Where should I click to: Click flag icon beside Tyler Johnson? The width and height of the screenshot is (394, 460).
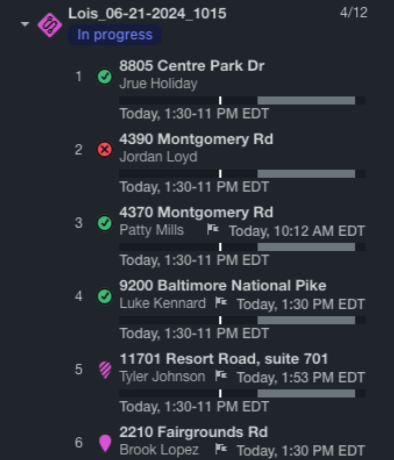tap(221, 376)
